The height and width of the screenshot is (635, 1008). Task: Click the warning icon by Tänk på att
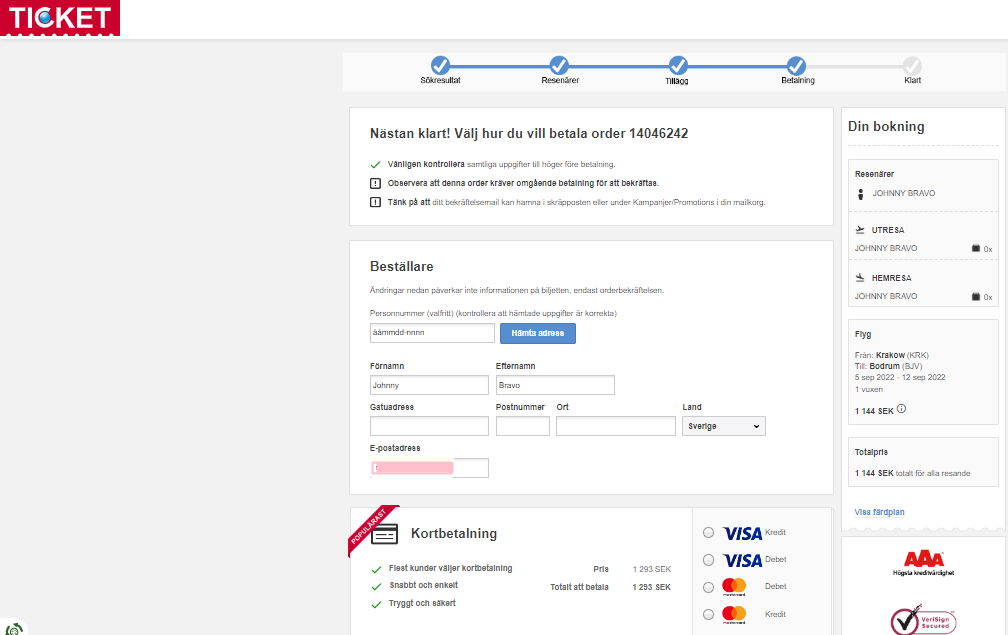[375, 202]
